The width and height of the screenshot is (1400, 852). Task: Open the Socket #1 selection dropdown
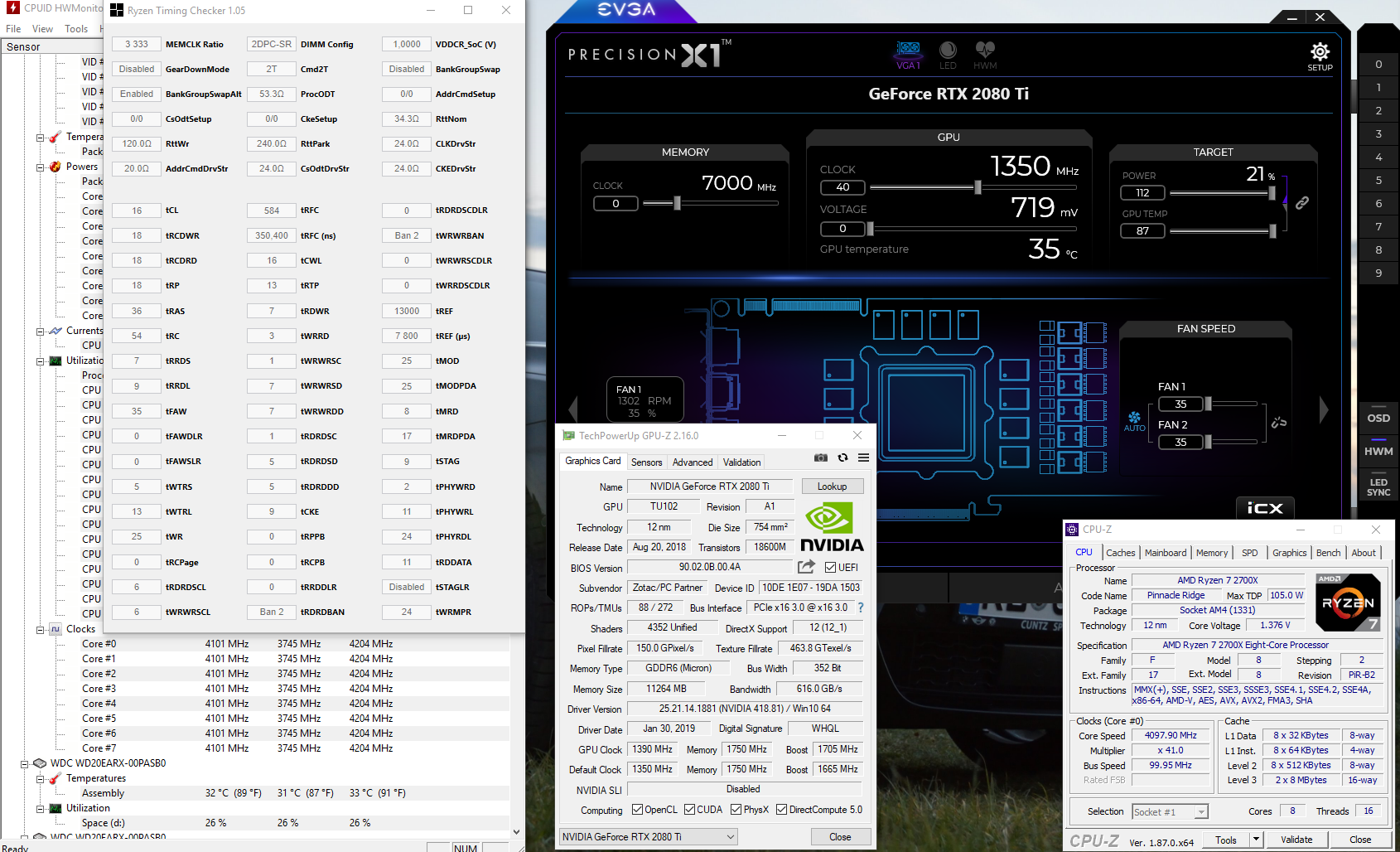pyautogui.click(x=1171, y=812)
